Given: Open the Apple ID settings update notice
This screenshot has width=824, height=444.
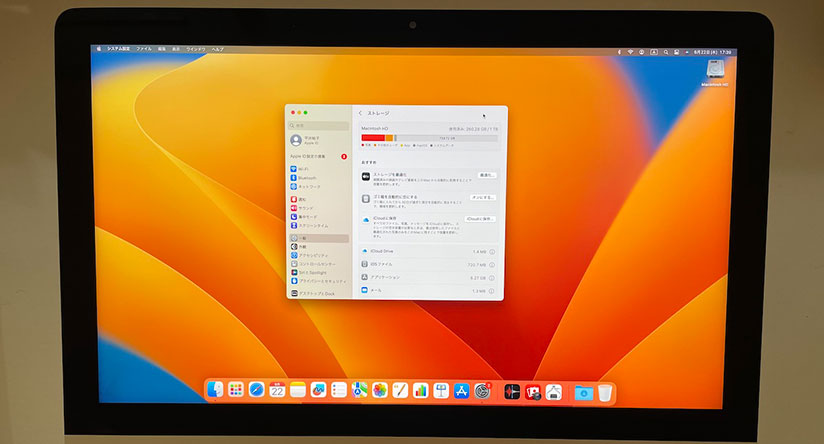Looking at the screenshot, I should (318, 157).
